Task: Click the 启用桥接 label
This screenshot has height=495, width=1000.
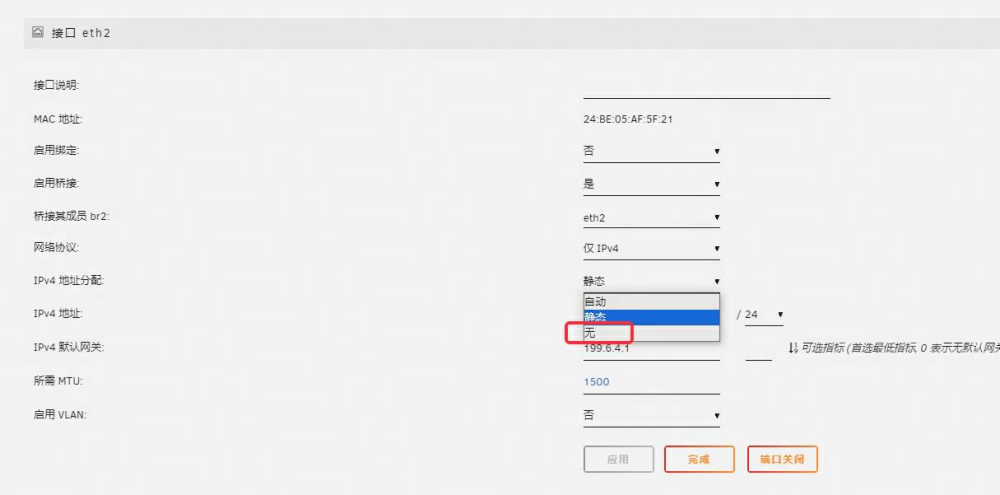Action: click(56, 183)
